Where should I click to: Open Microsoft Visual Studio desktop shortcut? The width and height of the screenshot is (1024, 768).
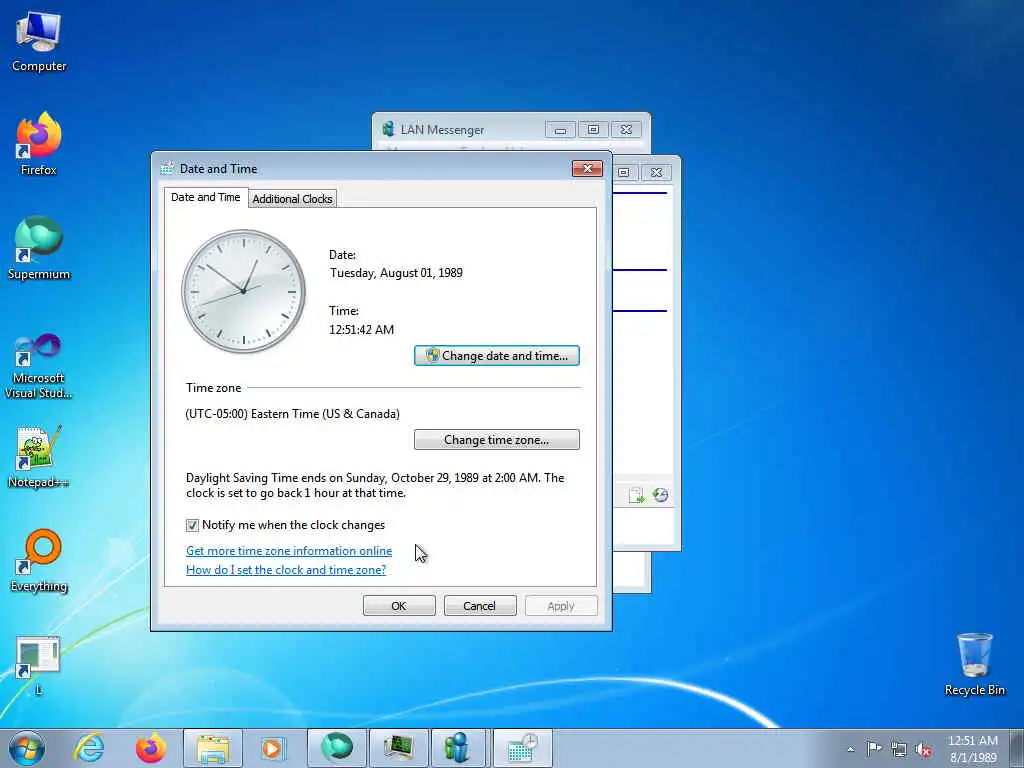pos(39,366)
